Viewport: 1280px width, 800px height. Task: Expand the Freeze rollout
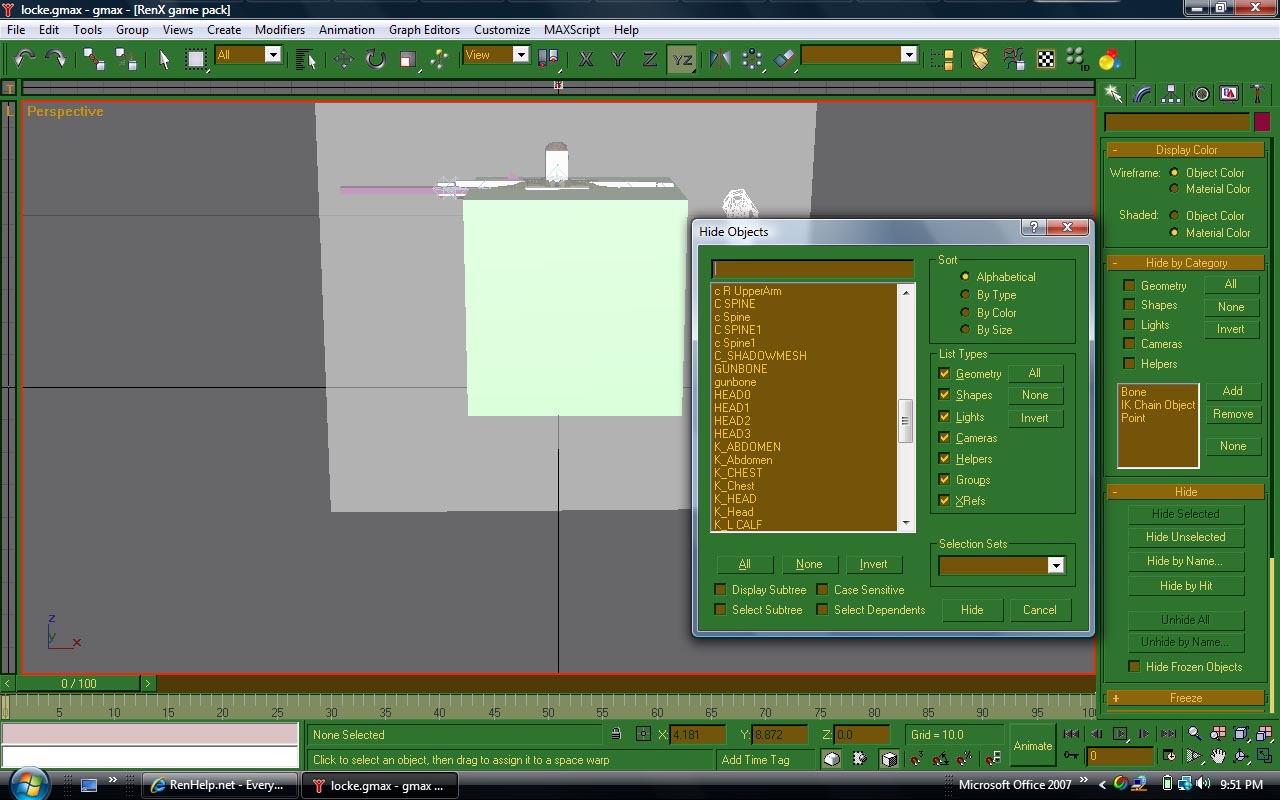(x=1185, y=698)
